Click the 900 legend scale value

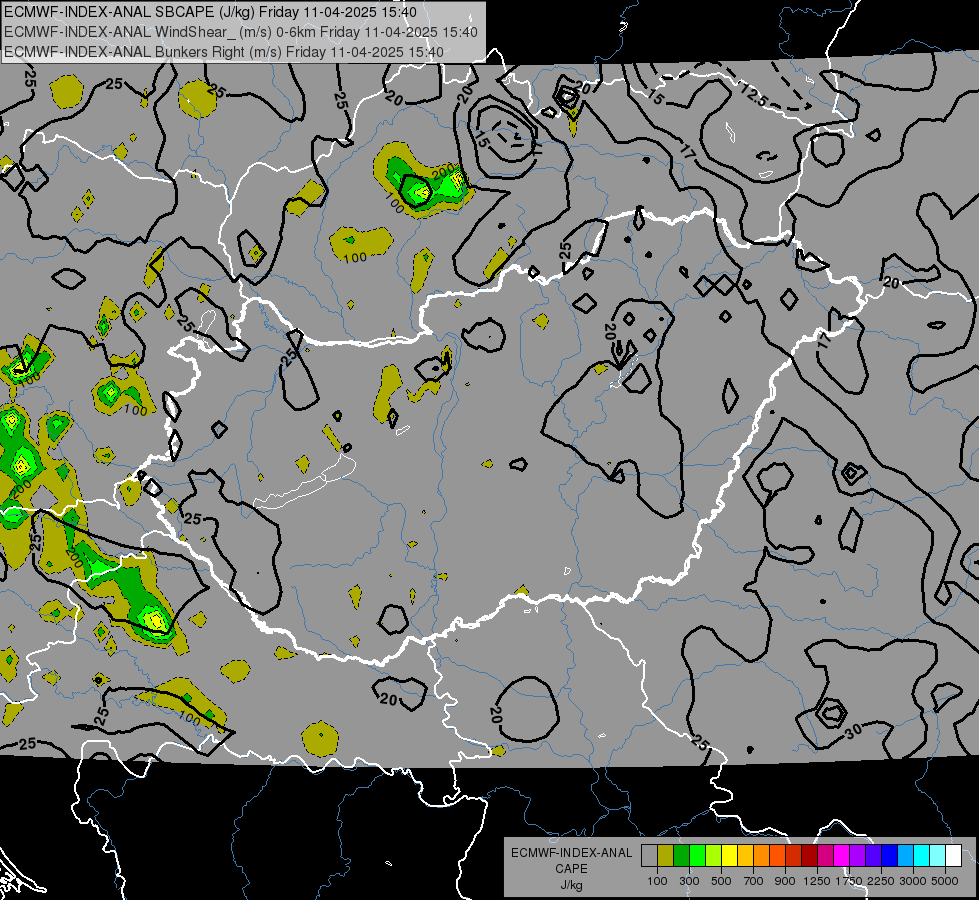(x=785, y=881)
